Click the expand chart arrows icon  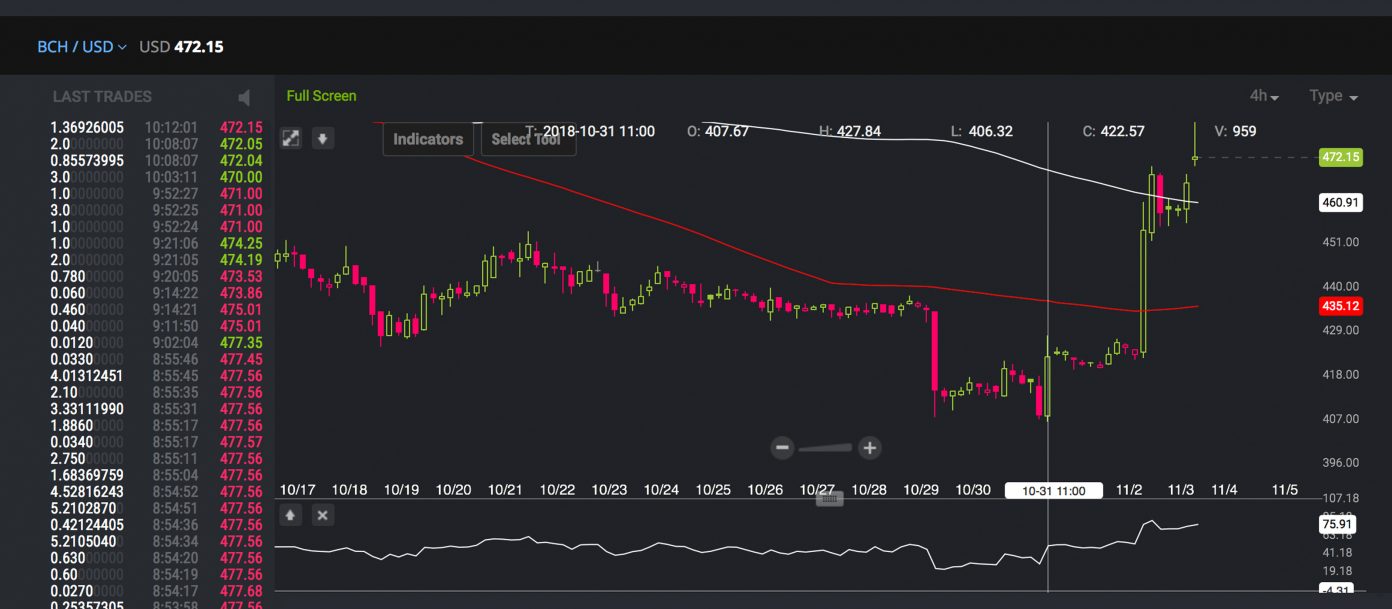click(291, 139)
